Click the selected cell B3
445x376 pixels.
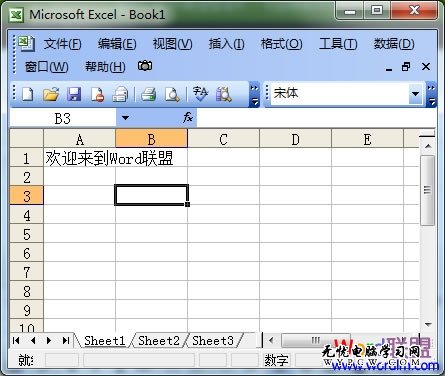click(152, 195)
